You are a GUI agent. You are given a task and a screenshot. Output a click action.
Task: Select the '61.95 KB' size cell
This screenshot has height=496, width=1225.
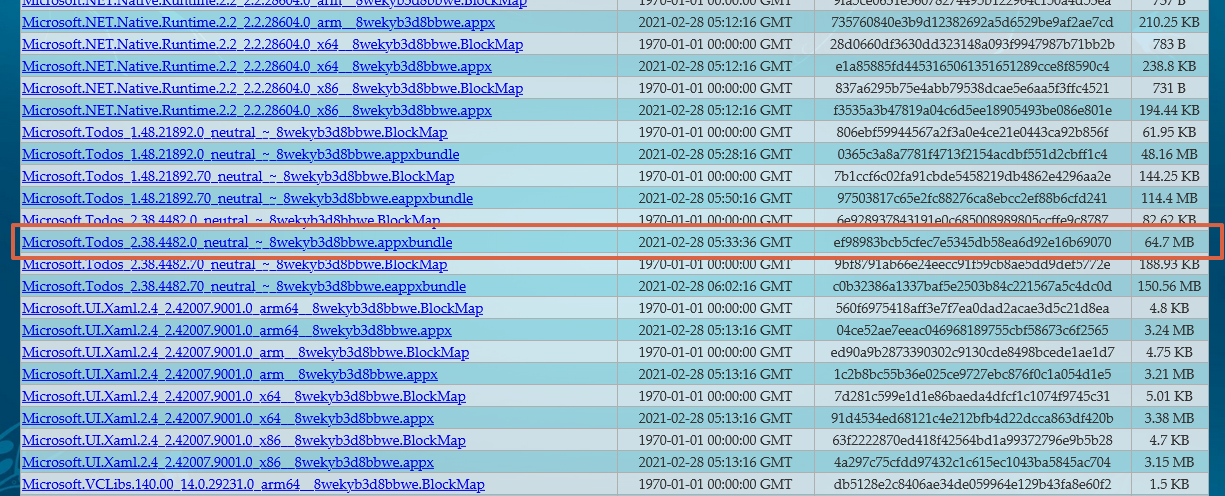[1168, 132]
